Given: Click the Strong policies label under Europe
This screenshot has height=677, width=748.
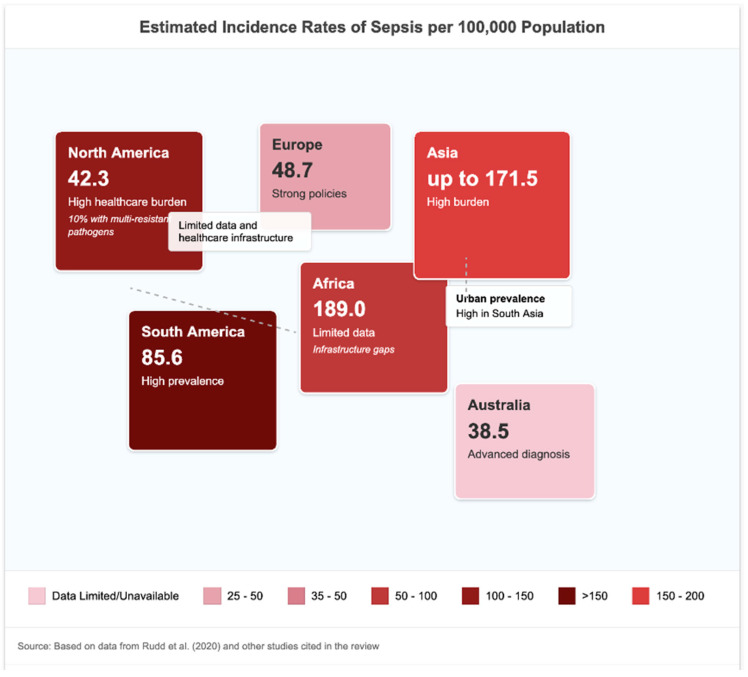Looking at the screenshot, I should coord(309,194).
